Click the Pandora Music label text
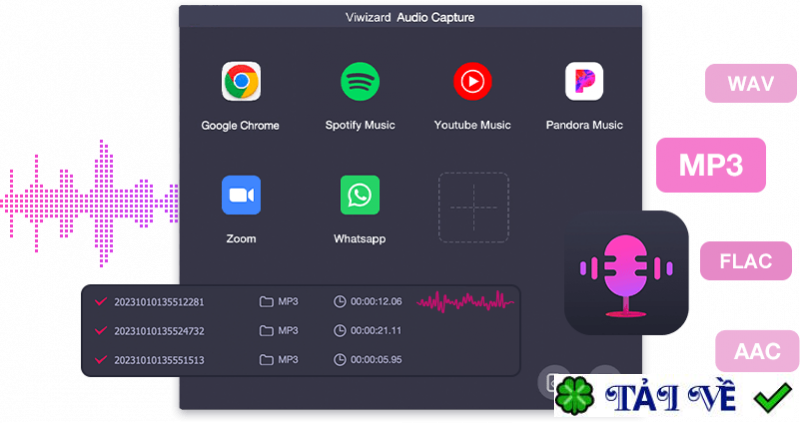Viewport: 800px width, 423px height. (584, 125)
